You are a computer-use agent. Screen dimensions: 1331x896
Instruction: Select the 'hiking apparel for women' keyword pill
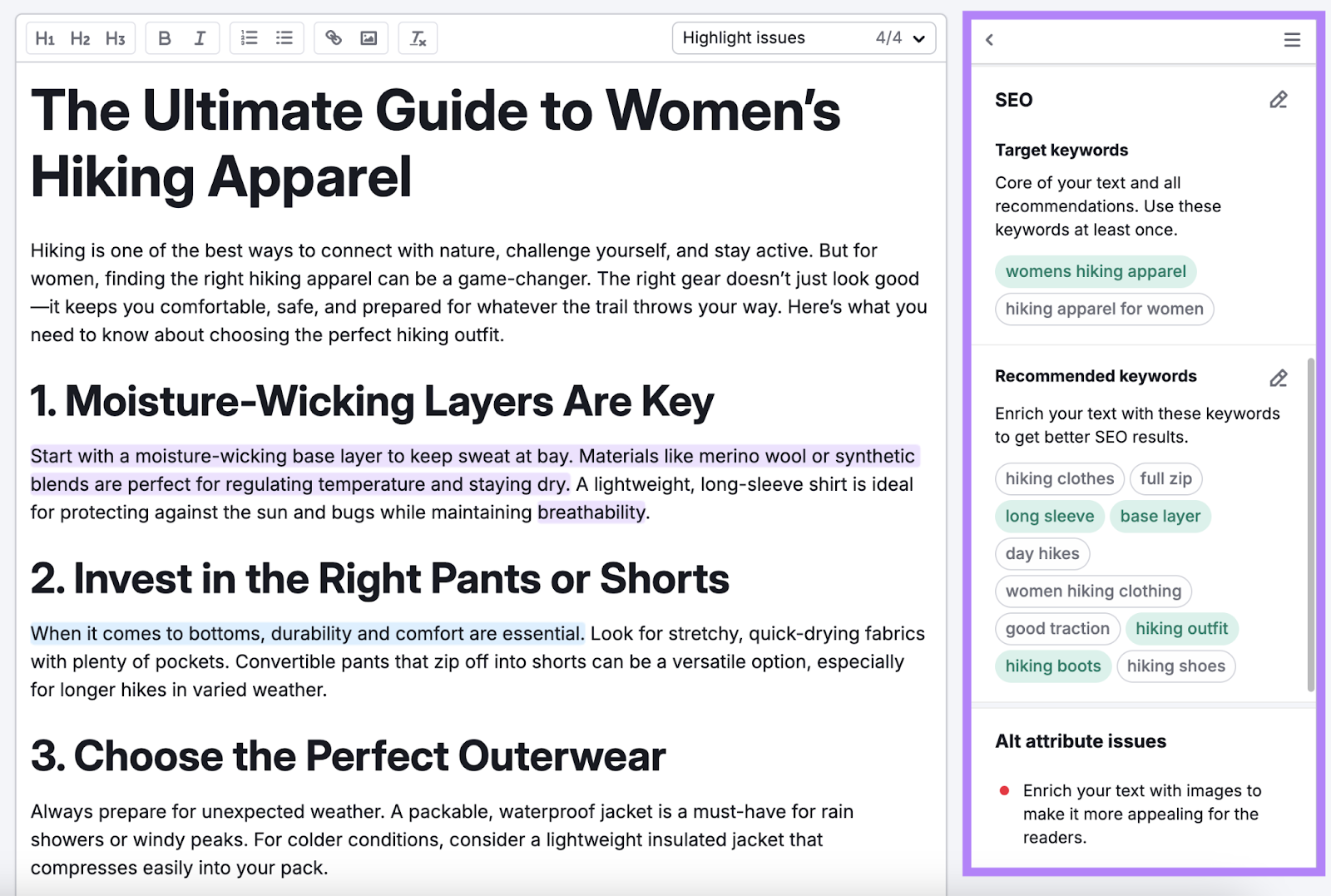tap(1104, 309)
